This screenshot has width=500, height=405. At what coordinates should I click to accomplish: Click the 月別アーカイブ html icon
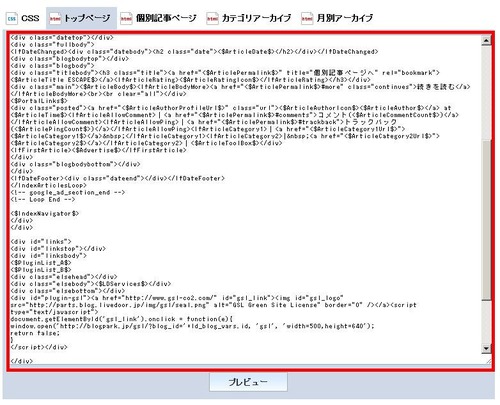pyautogui.click(x=307, y=18)
